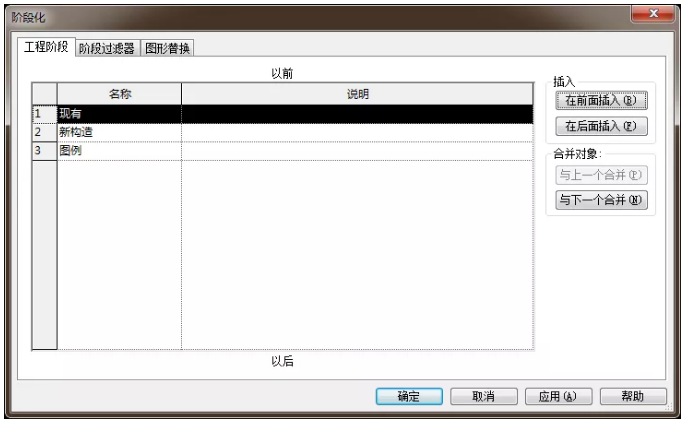Screen dimensions: 684x422
Task: Select the 图形替换 tab
Action: click(167, 48)
